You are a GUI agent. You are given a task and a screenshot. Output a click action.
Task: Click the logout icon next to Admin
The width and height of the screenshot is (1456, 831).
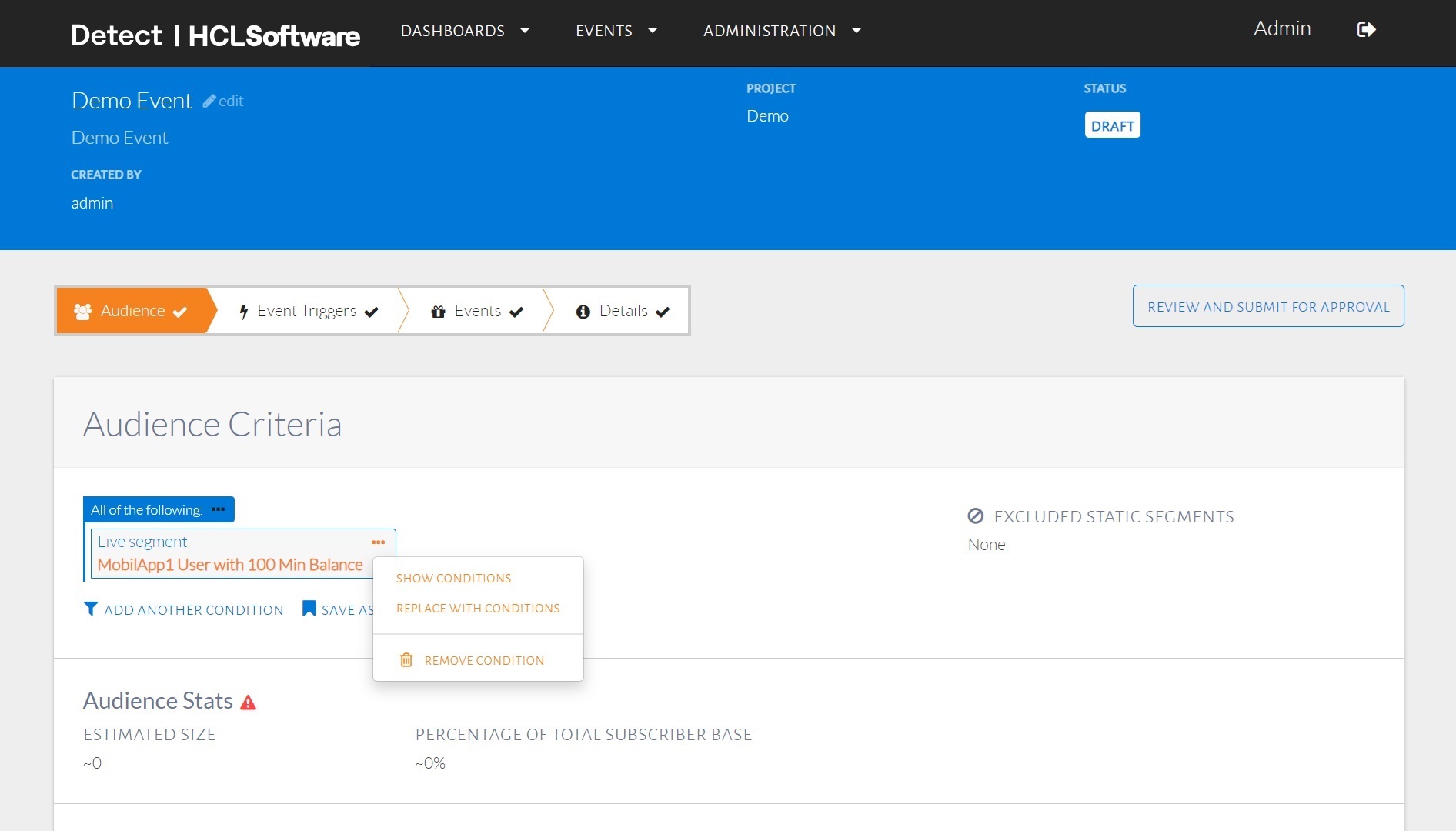pos(1366,30)
